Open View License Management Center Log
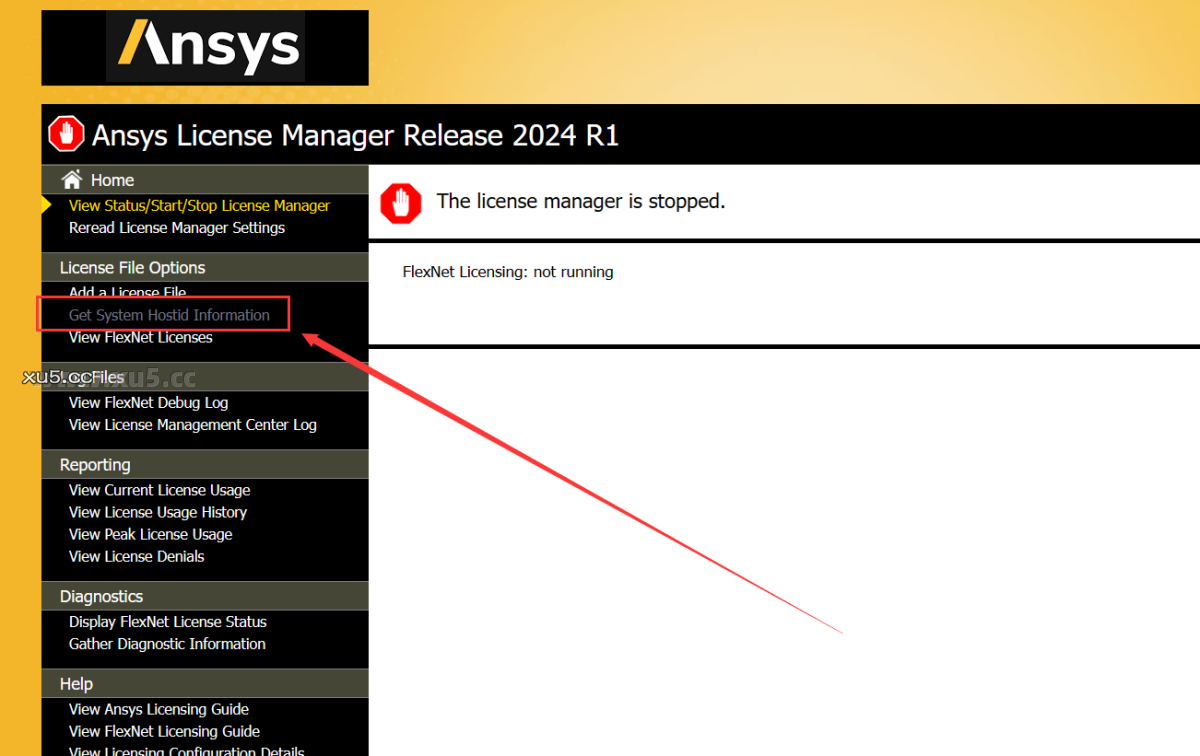 (x=192, y=424)
